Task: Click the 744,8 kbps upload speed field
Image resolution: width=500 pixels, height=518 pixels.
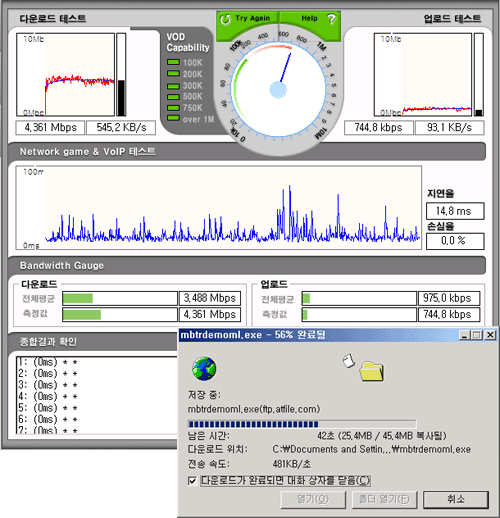Action: 379,128
